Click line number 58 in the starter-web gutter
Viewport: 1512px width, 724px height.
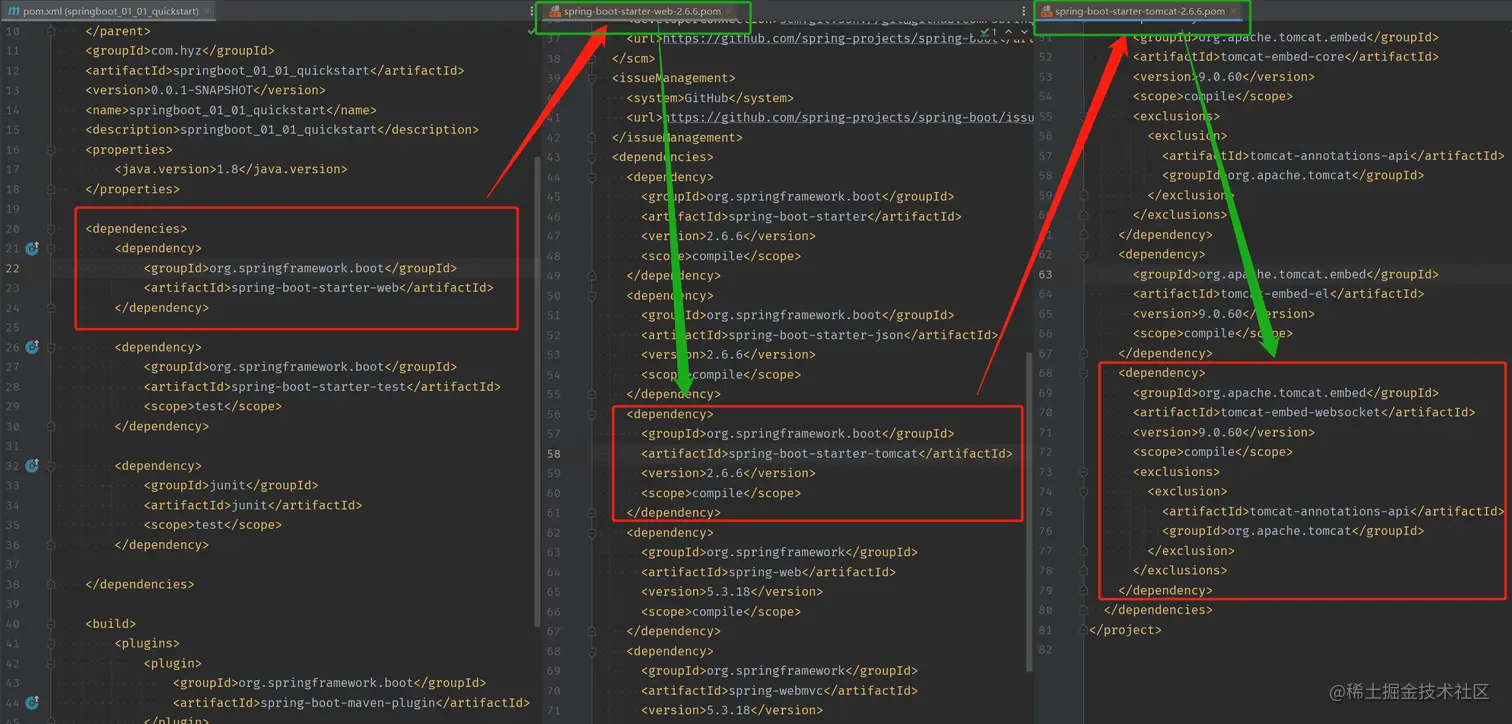554,453
